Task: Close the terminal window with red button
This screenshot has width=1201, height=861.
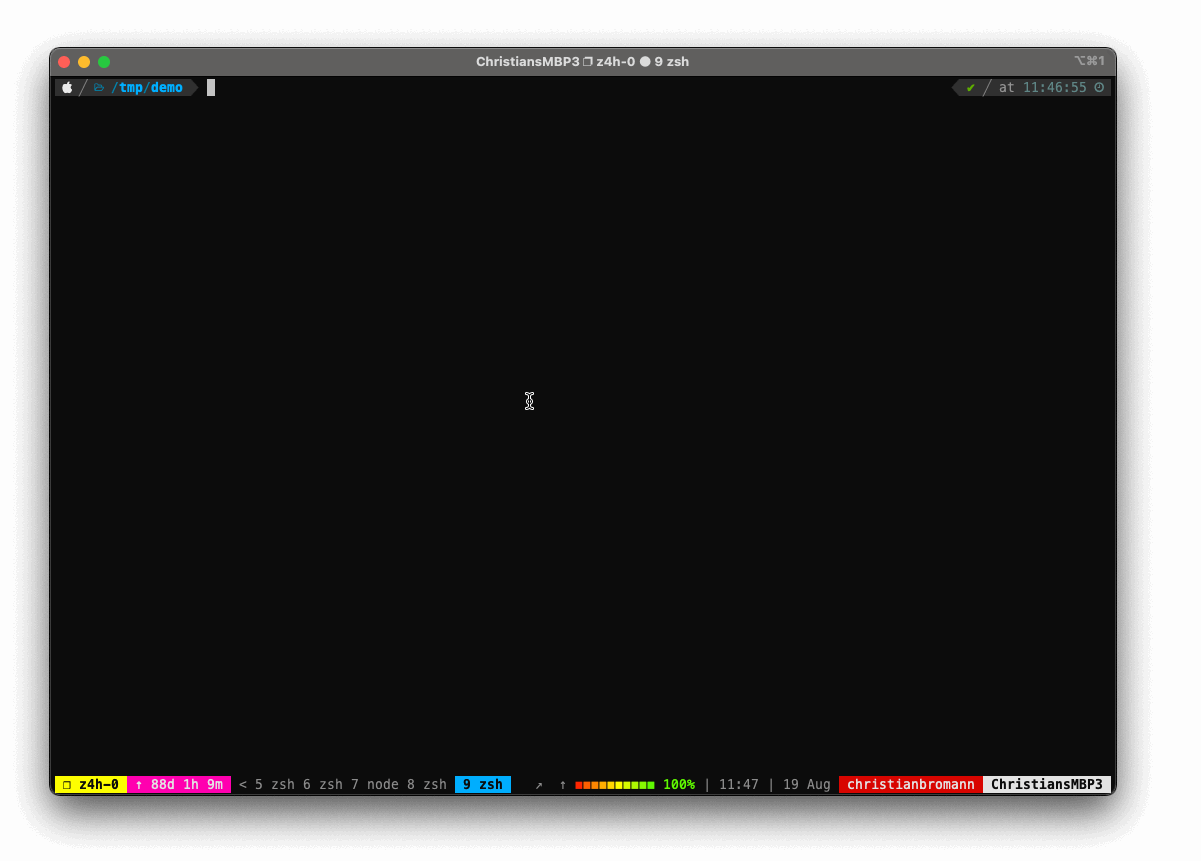Action: 65,62
